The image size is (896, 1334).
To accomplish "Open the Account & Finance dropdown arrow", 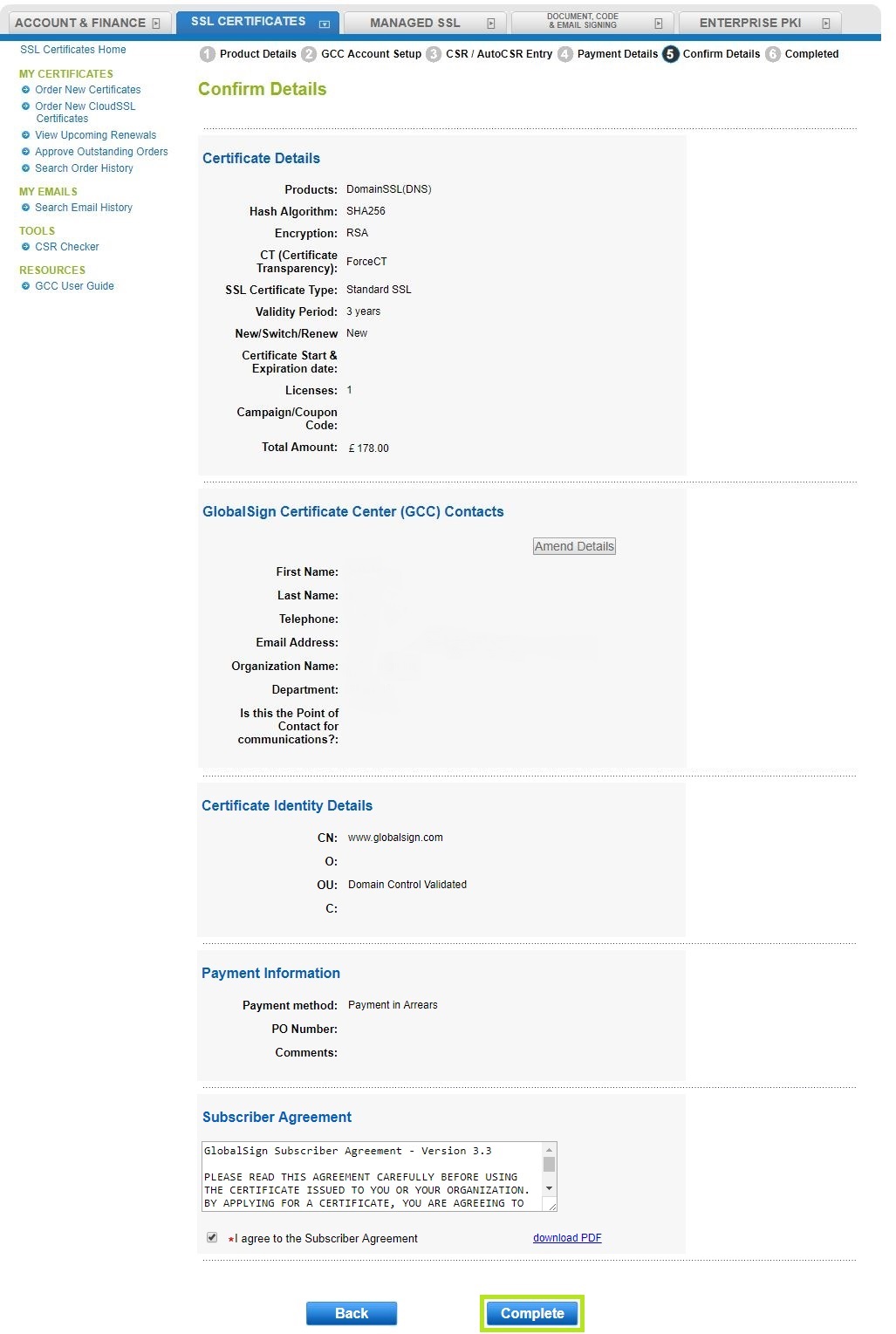I will [154, 22].
